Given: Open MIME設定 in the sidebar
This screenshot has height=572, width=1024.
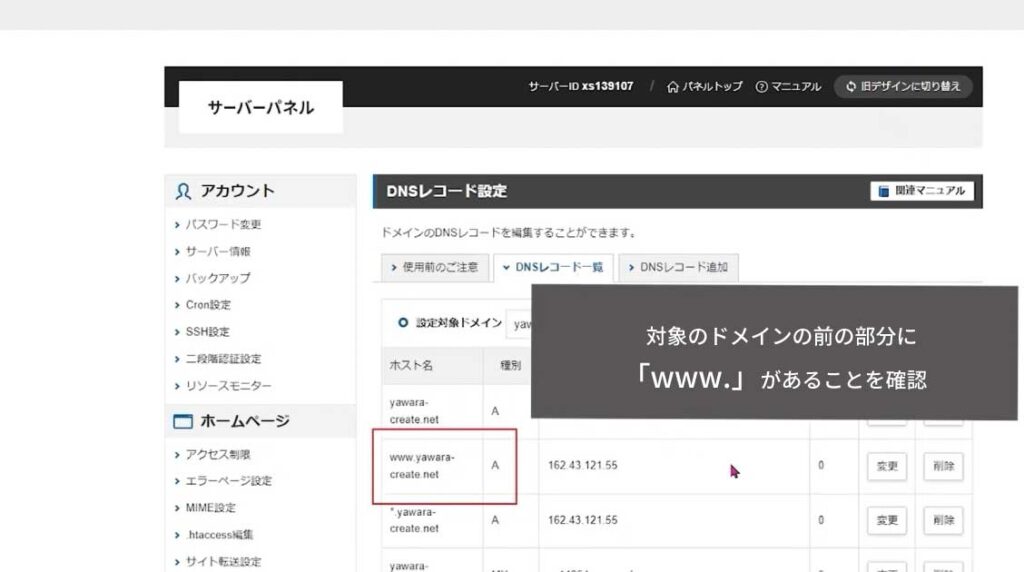Looking at the screenshot, I should [x=210, y=507].
